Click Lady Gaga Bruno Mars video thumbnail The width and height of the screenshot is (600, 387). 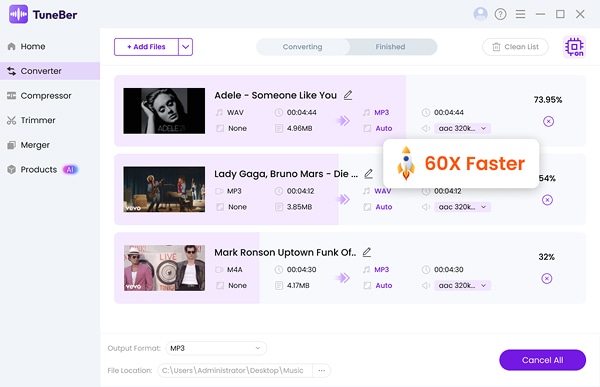tap(164, 189)
